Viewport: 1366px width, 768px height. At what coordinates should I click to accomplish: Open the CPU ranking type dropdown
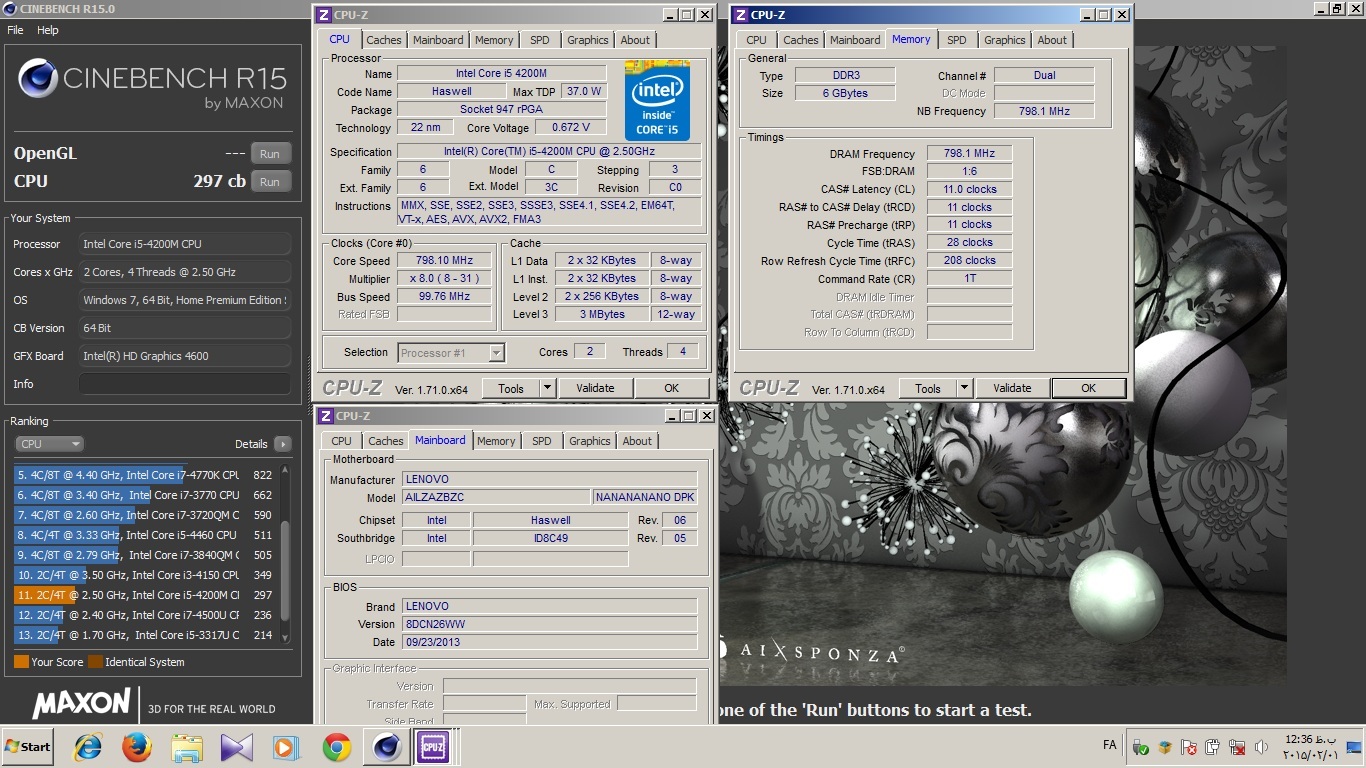pos(49,444)
